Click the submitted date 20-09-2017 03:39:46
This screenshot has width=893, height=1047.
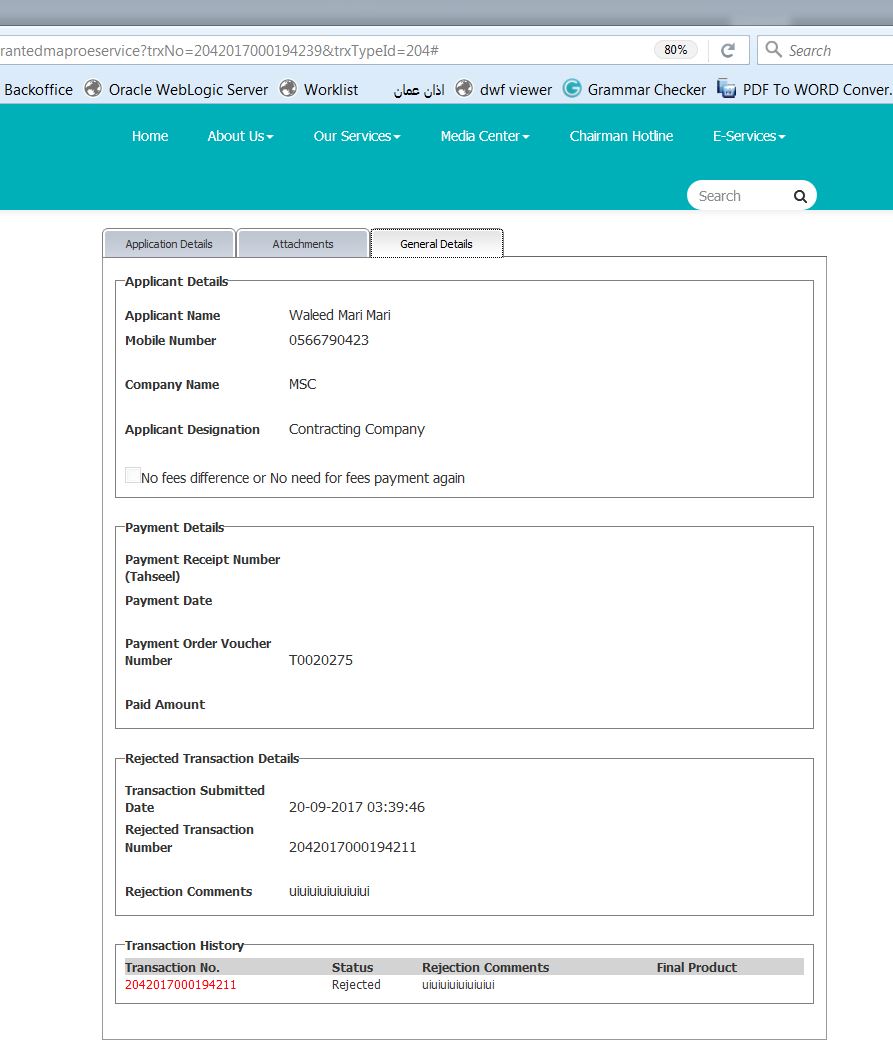click(x=357, y=807)
